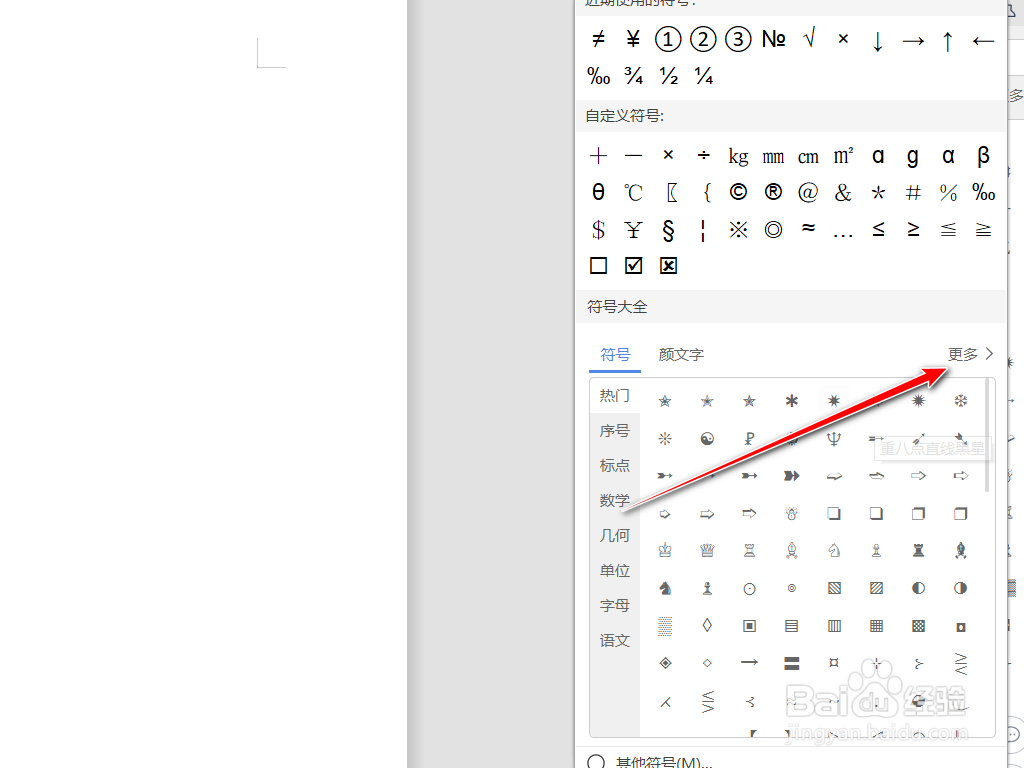Viewport: 1024px width, 768px height.
Task: Select the 语文 symbol category
Action: (x=615, y=641)
